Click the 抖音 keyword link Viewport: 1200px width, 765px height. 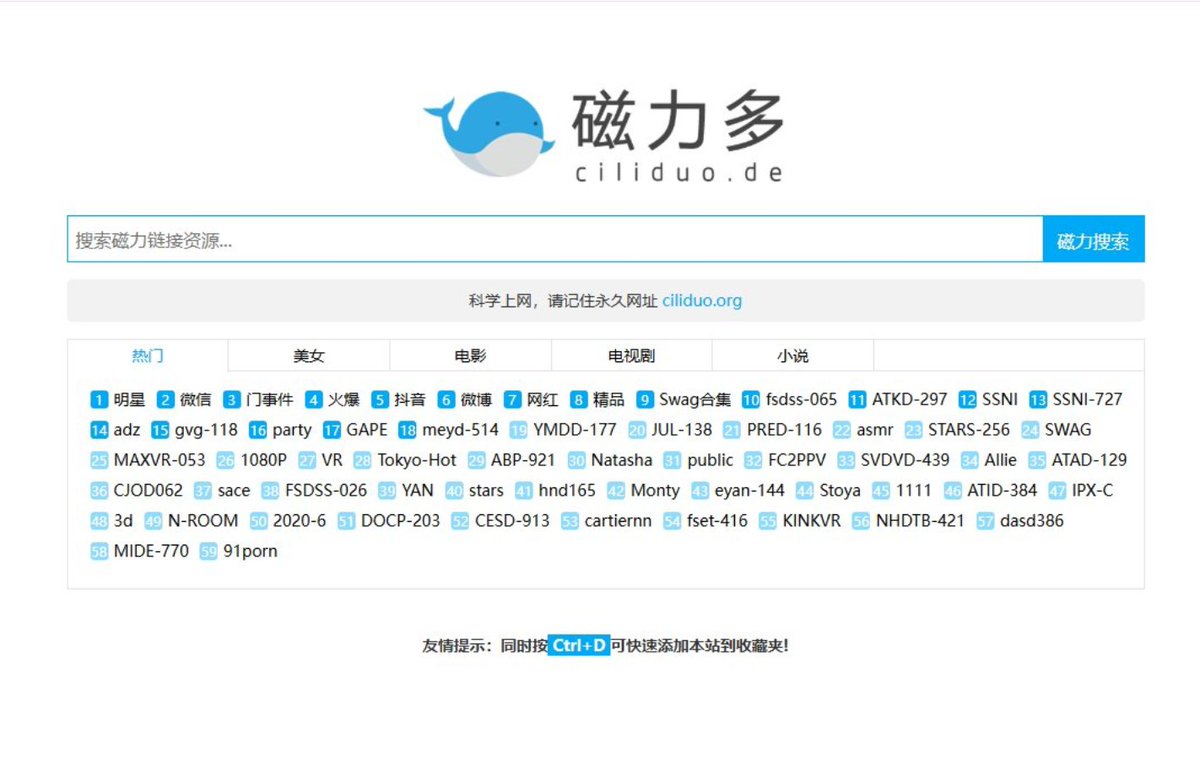tap(410, 399)
